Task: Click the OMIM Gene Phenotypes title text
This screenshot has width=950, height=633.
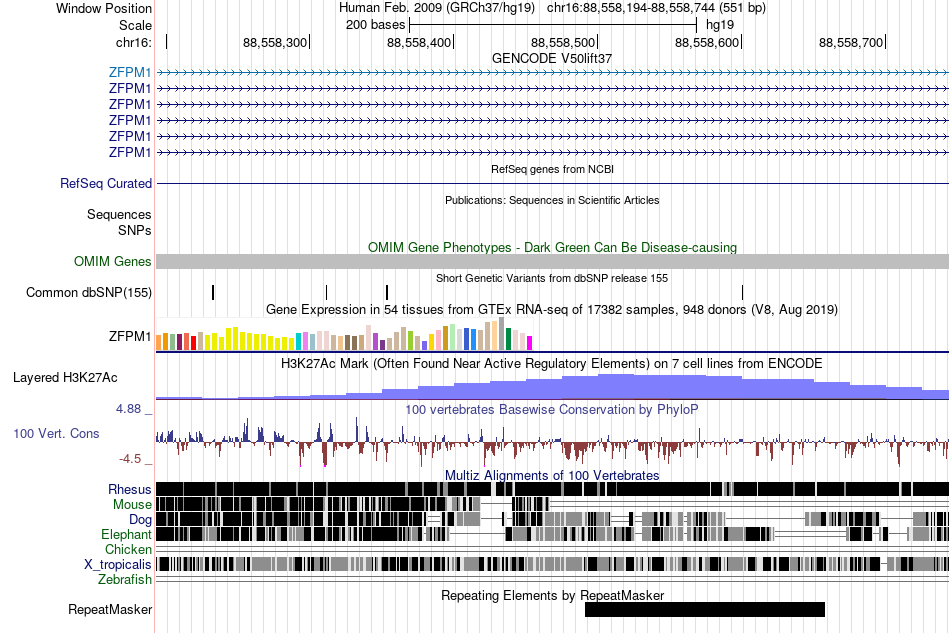Action: [x=552, y=247]
